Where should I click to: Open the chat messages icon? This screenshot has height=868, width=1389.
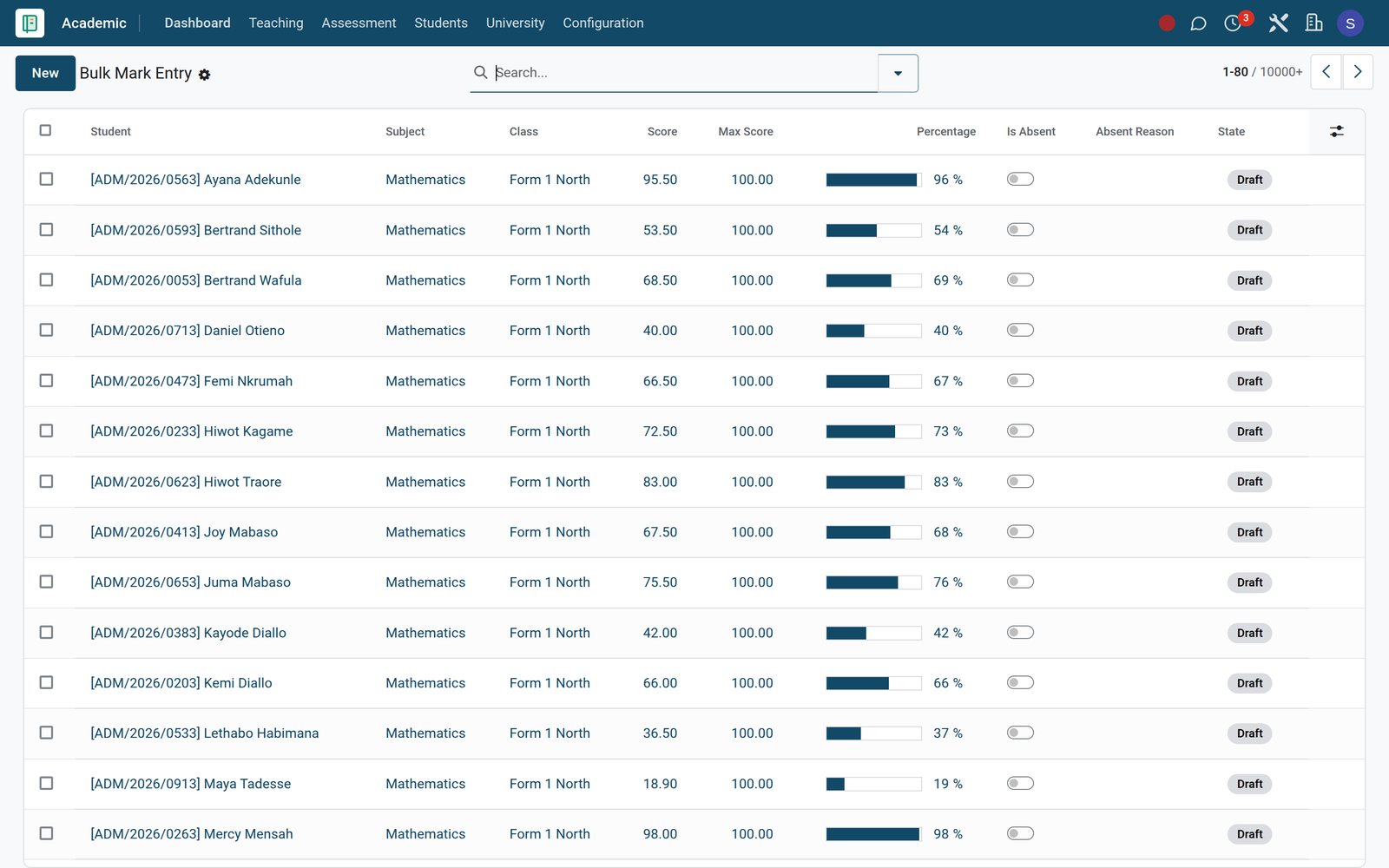1198,23
